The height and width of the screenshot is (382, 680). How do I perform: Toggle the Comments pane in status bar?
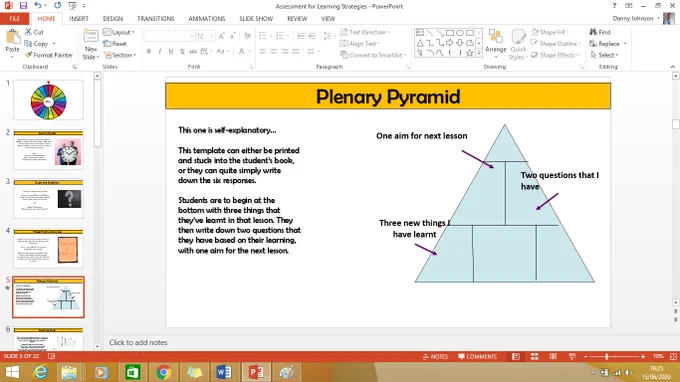pos(477,356)
